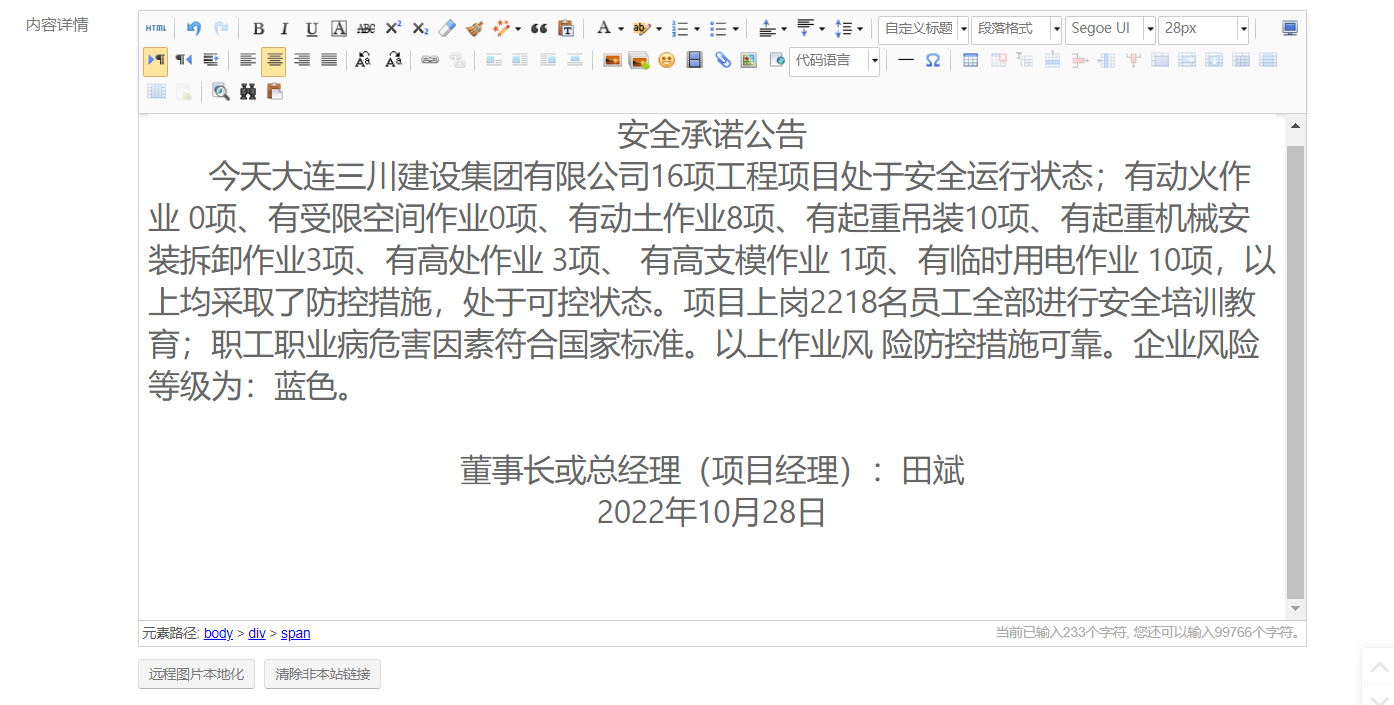This screenshot has height=705, width=1394.
Task: Insert a special character with the Omega icon
Action: [x=933, y=60]
